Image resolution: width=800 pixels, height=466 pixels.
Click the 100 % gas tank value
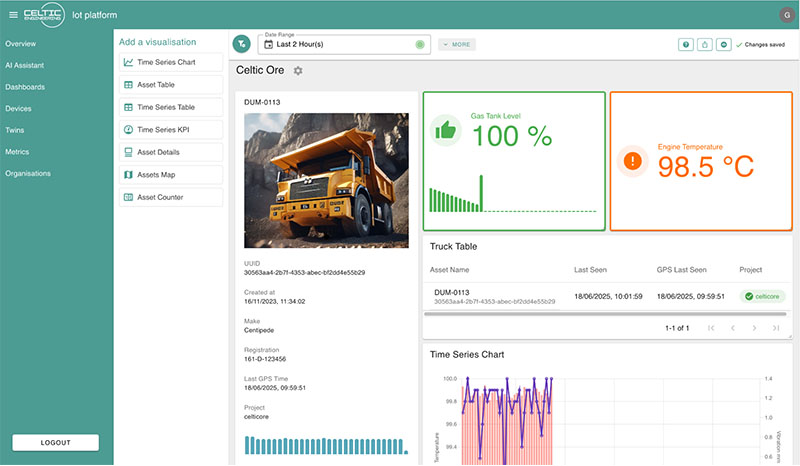click(512, 136)
